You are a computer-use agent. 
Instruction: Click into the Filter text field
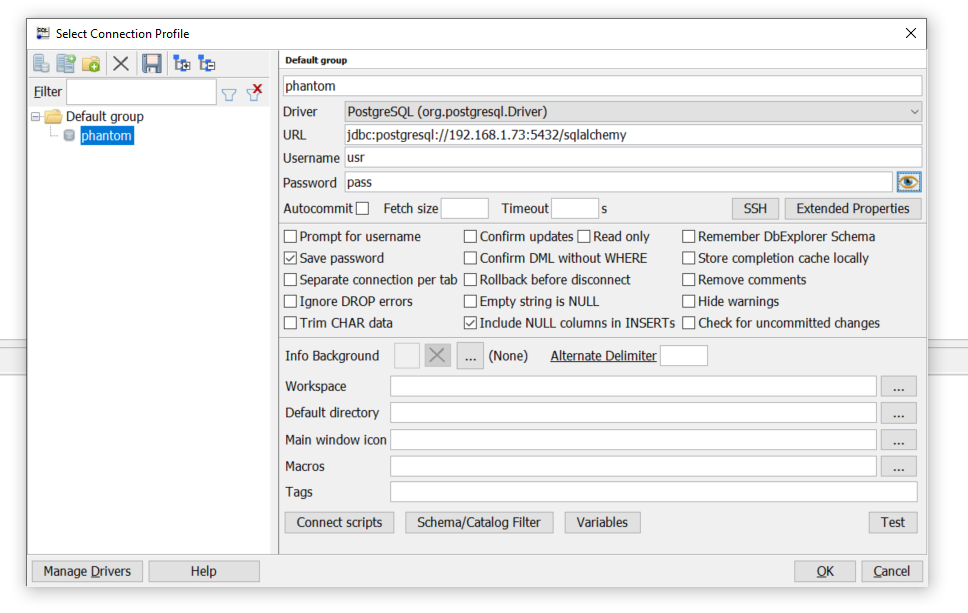pos(141,92)
